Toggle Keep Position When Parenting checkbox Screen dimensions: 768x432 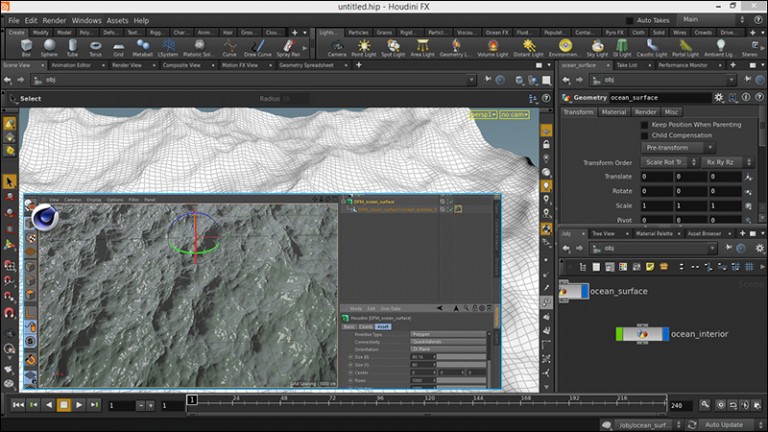645,125
